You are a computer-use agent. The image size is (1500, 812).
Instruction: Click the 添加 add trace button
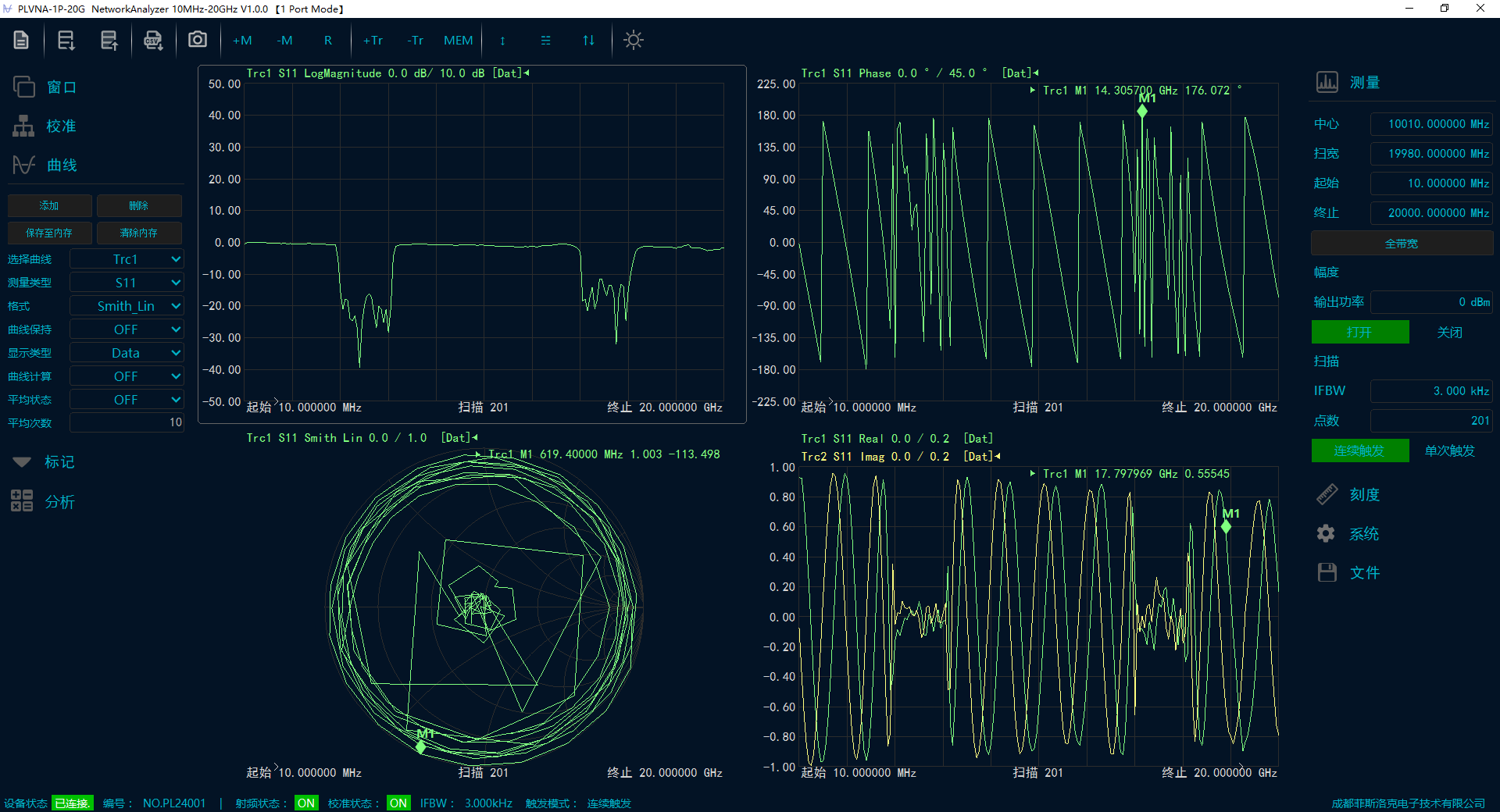click(49, 205)
